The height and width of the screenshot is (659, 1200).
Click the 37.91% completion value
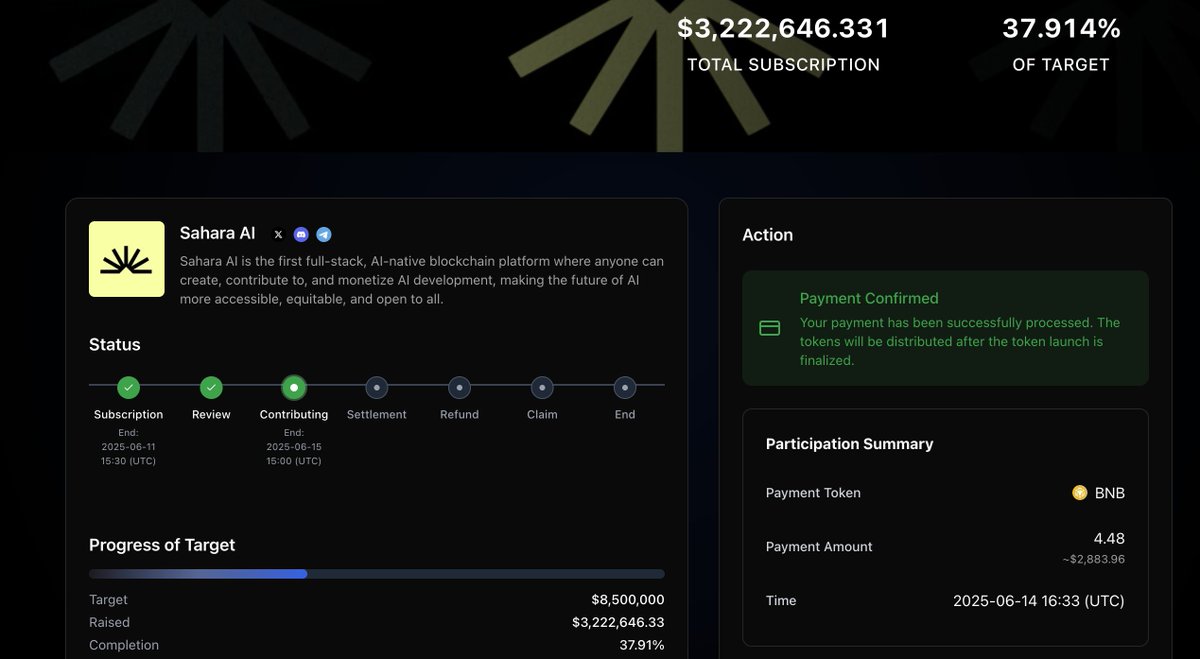click(x=642, y=645)
